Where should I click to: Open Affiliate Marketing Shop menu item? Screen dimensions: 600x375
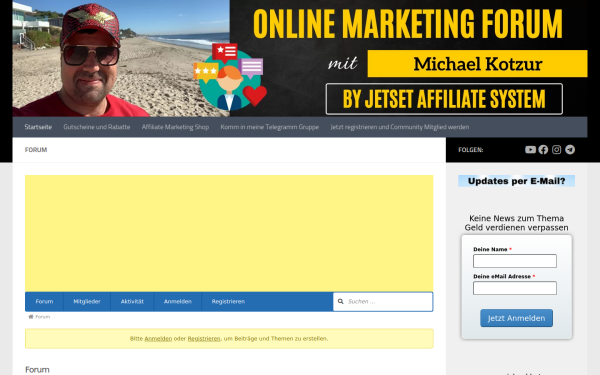coord(175,127)
